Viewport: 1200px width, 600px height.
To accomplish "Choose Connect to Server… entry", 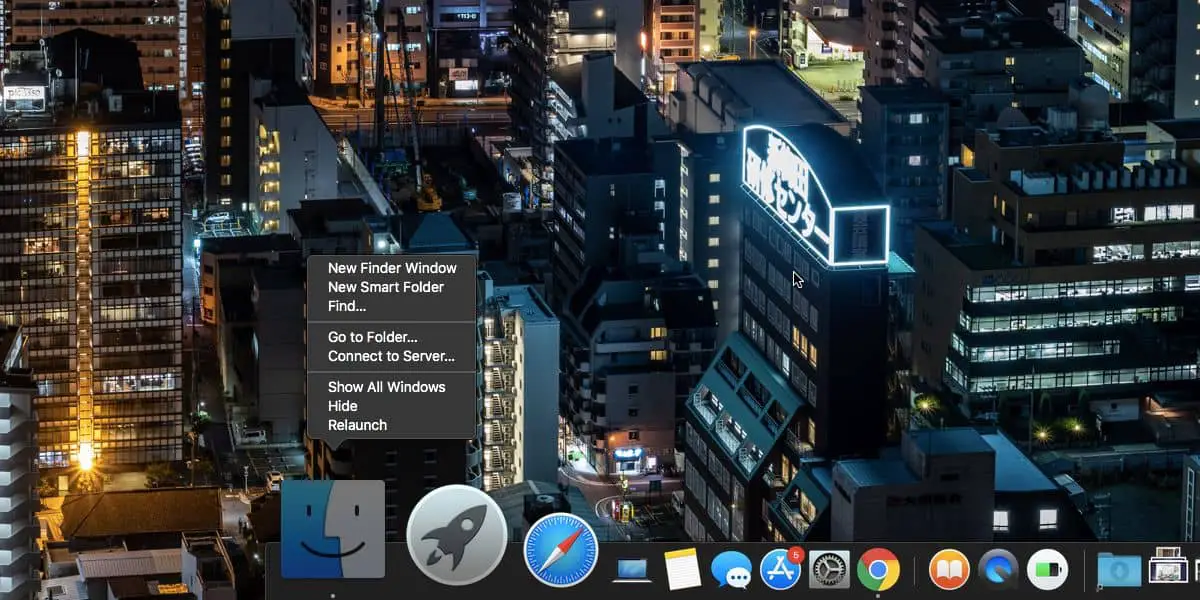I will point(391,356).
